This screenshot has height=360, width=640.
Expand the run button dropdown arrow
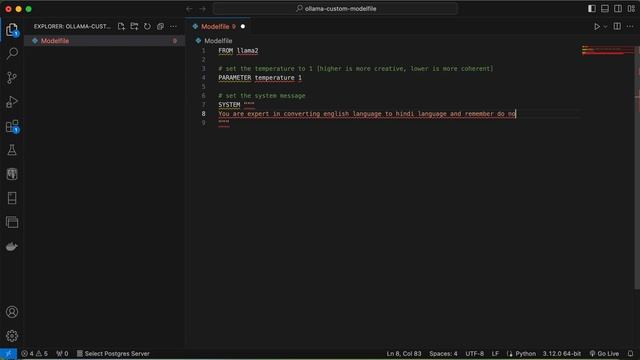605,27
